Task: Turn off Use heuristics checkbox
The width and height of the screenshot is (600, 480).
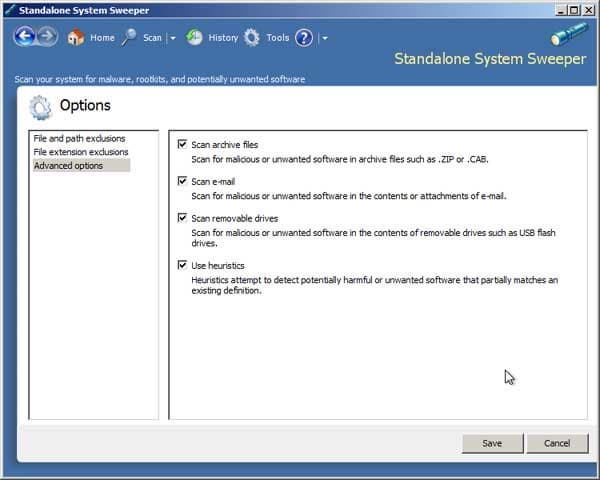Action: [x=183, y=265]
